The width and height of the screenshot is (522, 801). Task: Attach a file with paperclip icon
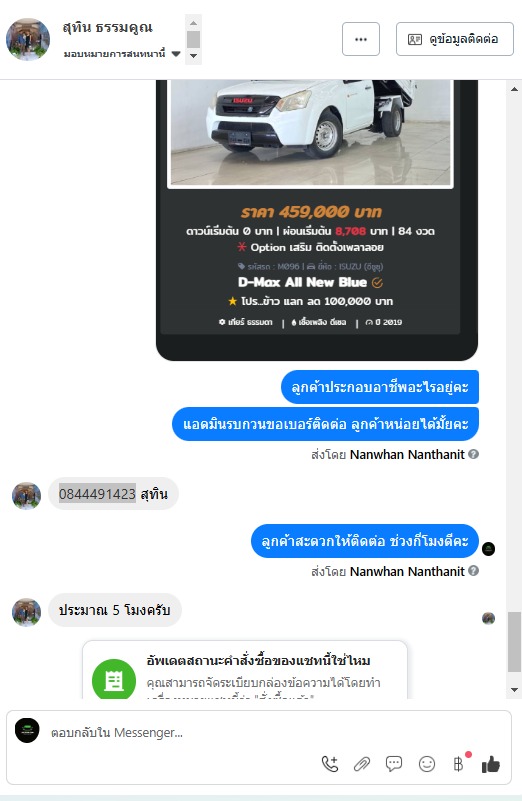pos(362,764)
